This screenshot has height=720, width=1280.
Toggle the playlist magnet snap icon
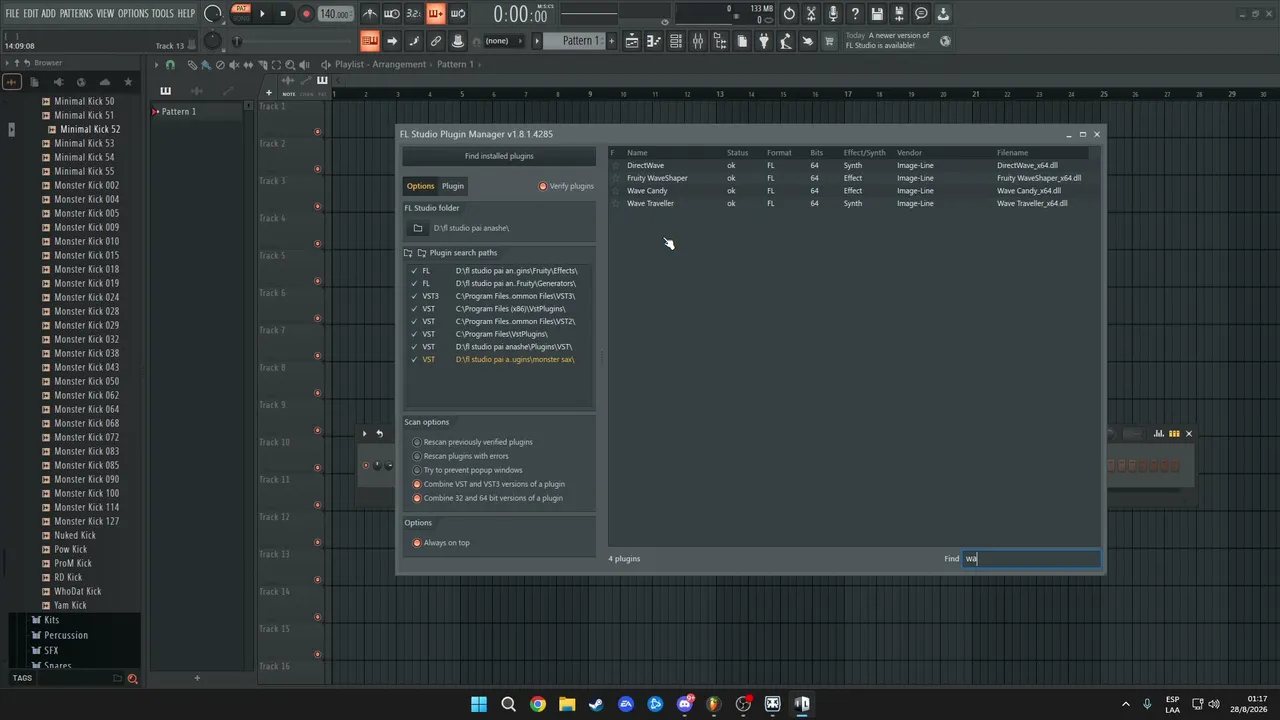pyautogui.click(x=170, y=64)
